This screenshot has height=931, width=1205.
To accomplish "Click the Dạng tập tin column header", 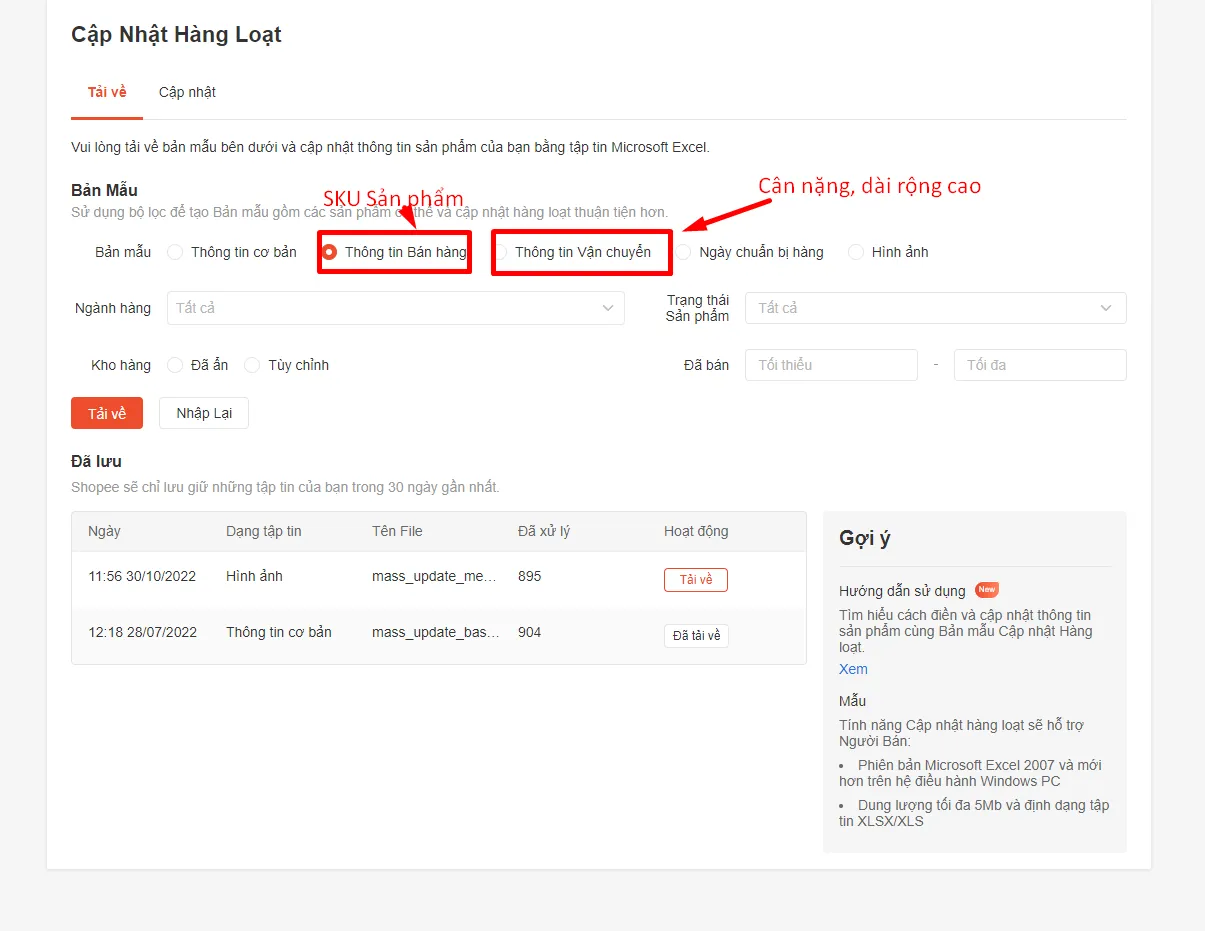I will (264, 531).
